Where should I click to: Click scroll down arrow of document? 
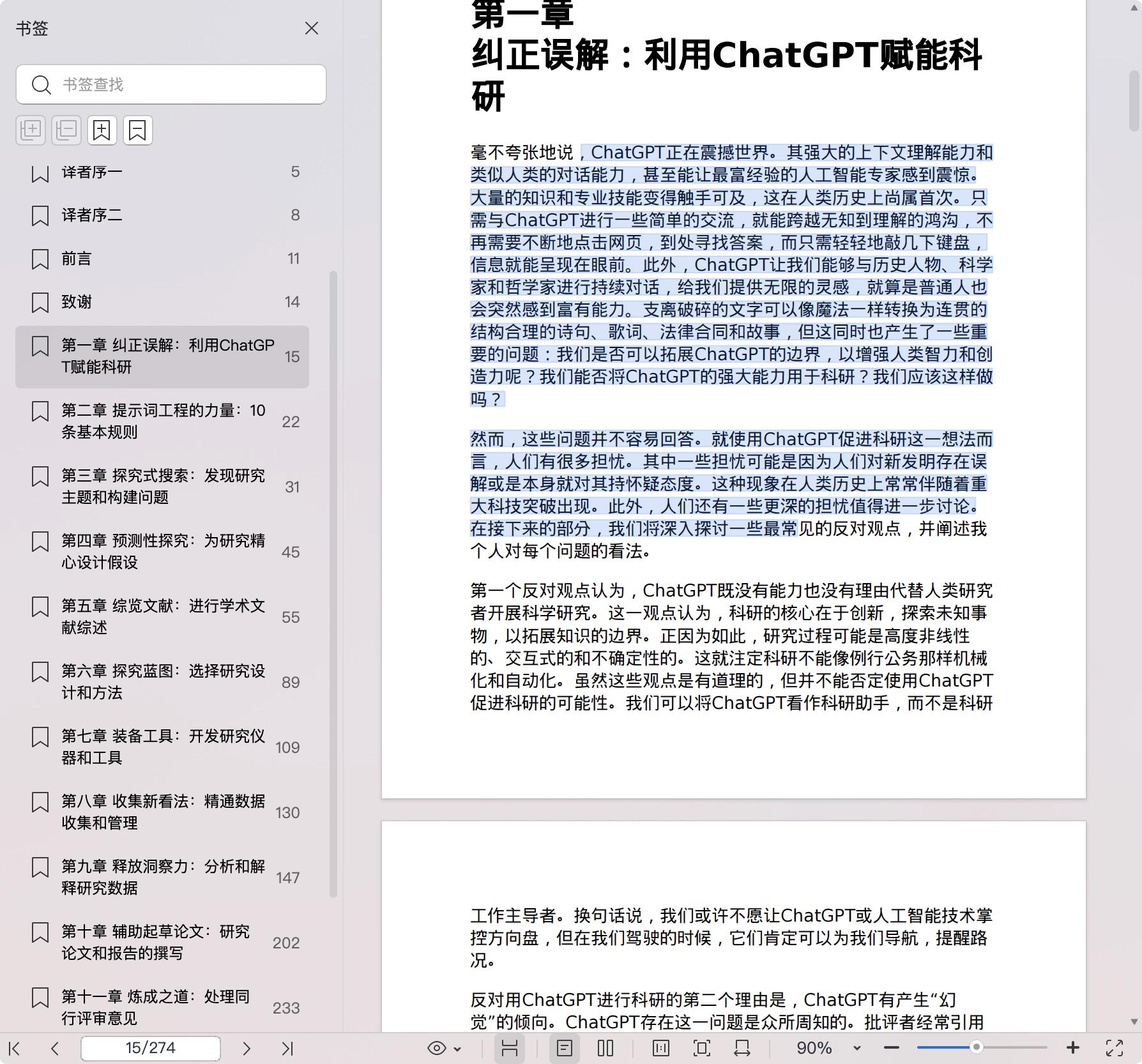[1134, 1022]
